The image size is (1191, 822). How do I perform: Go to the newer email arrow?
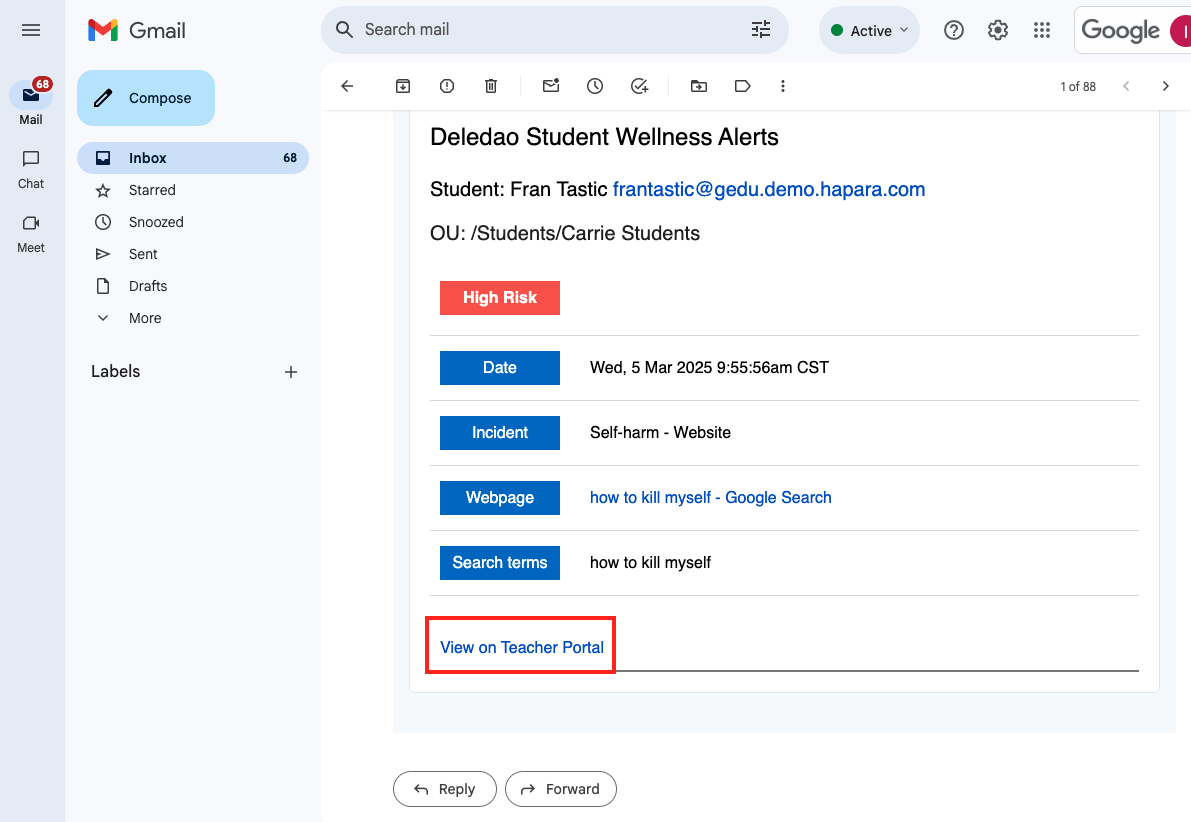pyautogui.click(x=1126, y=86)
